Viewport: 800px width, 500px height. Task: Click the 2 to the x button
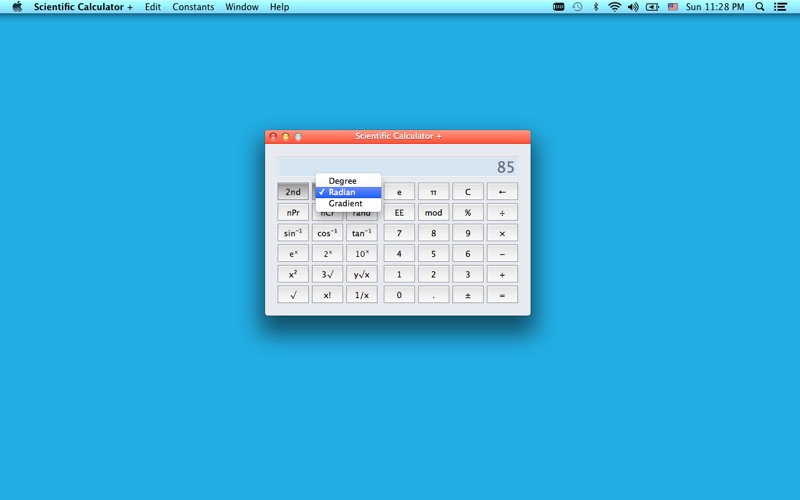[327, 253]
